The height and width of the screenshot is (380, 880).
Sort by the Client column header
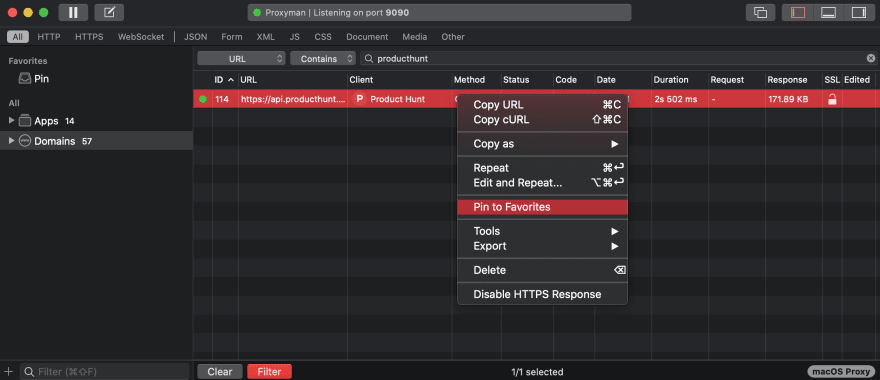point(400,80)
